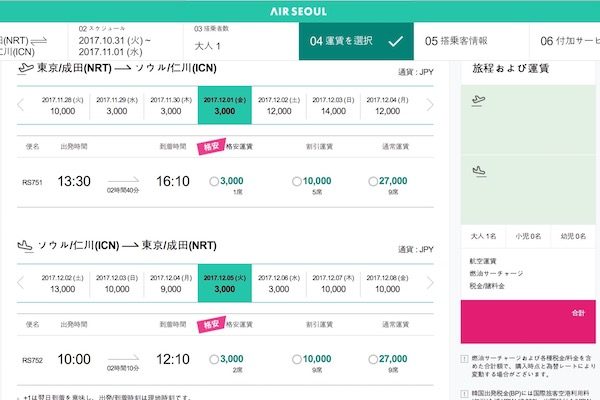Select the 27,000 regular fare for RS751
The height and width of the screenshot is (400, 600).
373,181
